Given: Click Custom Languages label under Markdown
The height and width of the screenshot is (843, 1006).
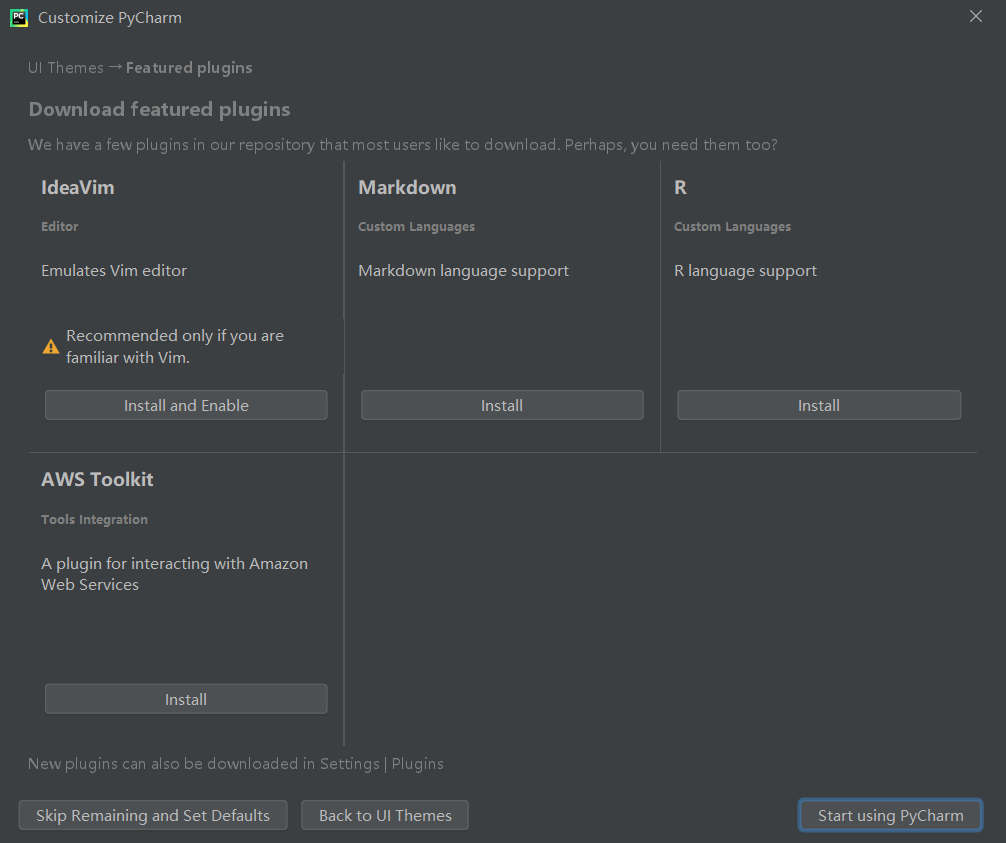Looking at the screenshot, I should pyautogui.click(x=416, y=226).
